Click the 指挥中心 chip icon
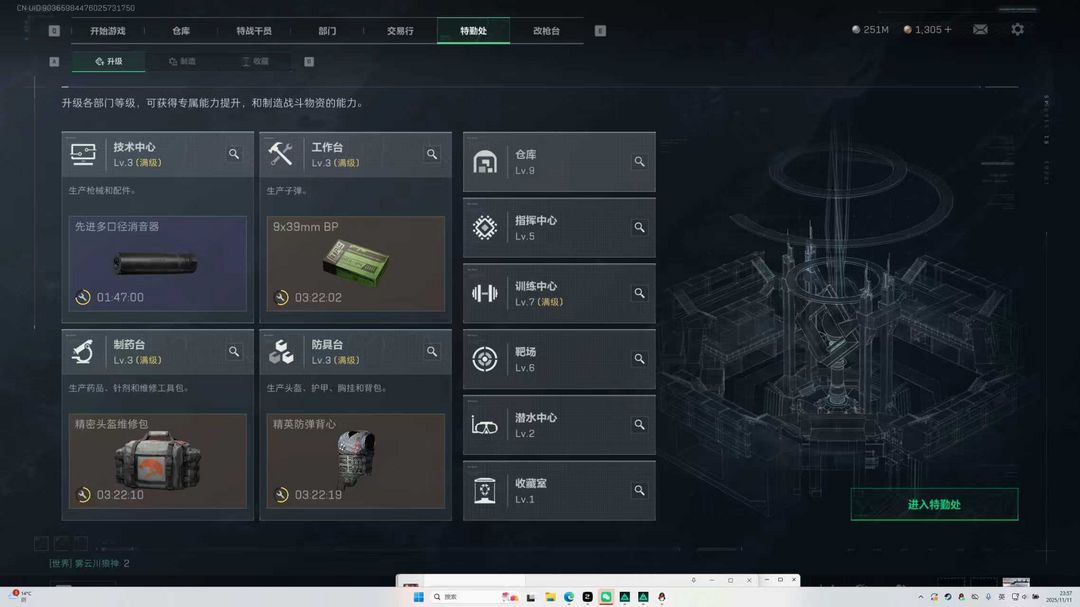 pyautogui.click(x=485, y=227)
